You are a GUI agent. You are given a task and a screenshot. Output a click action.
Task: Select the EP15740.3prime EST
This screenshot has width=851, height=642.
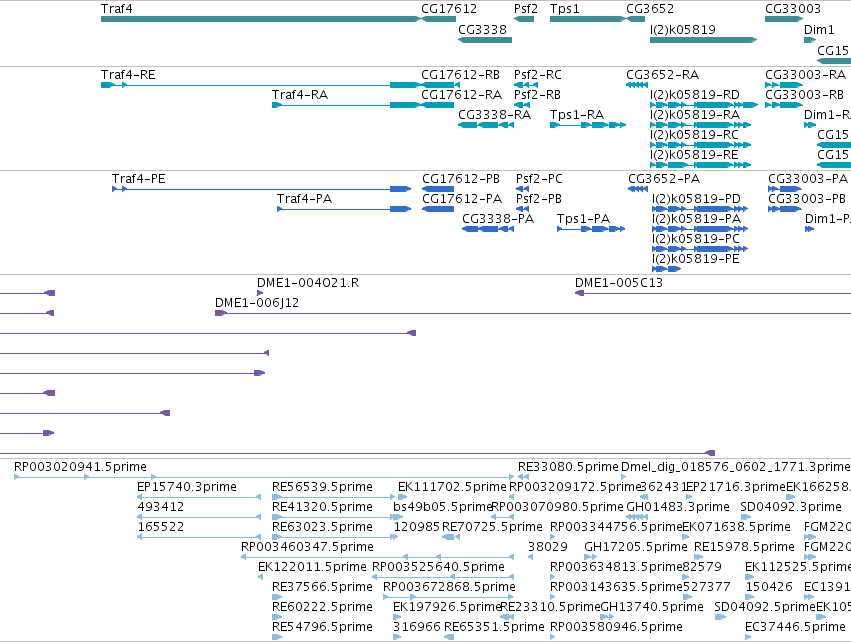(x=199, y=497)
